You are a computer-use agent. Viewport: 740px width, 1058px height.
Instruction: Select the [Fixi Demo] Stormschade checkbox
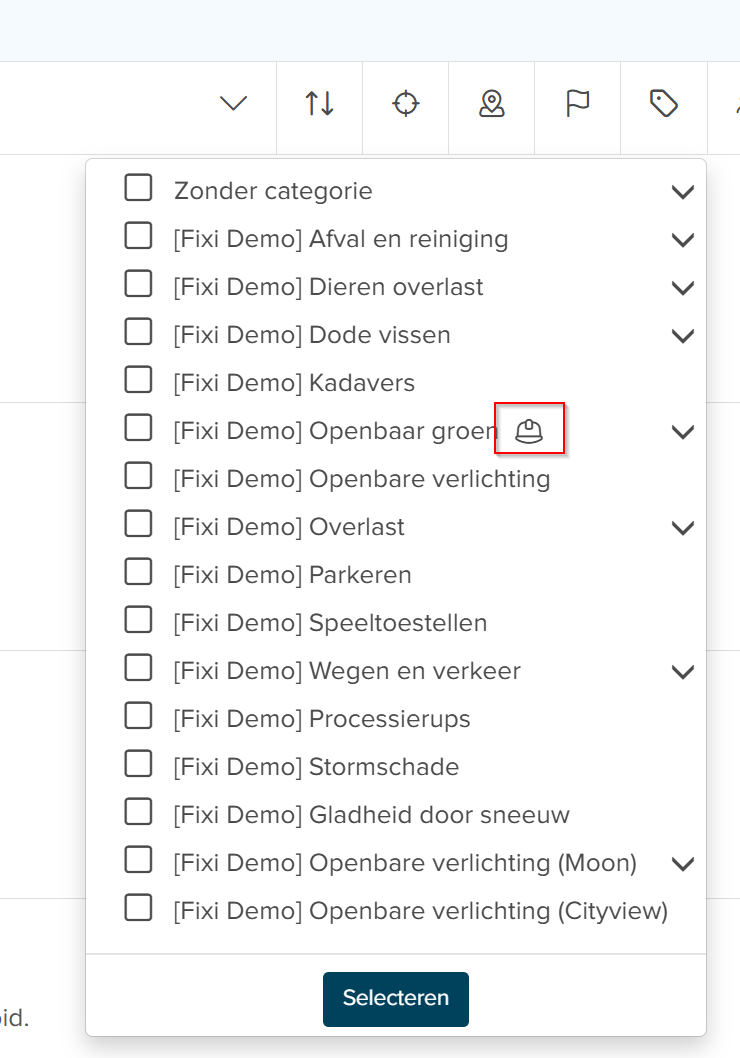[138, 762]
